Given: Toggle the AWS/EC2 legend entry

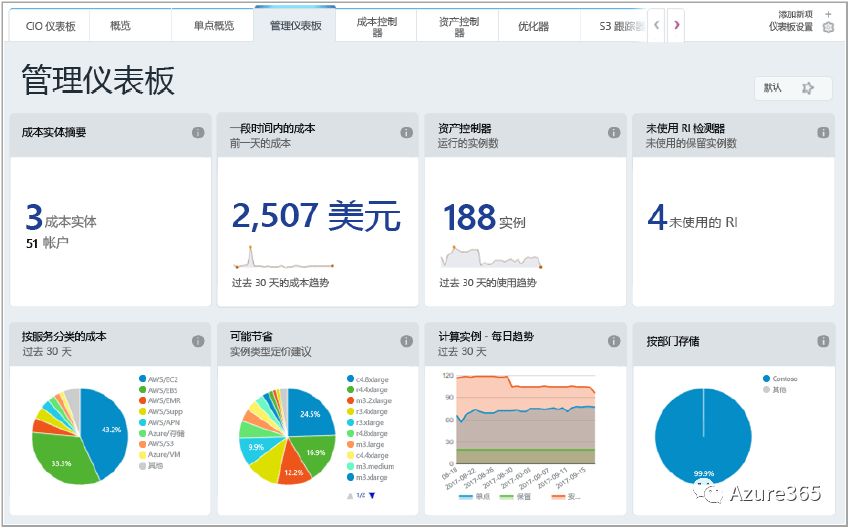Looking at the screenshot, I should [161, 379].
